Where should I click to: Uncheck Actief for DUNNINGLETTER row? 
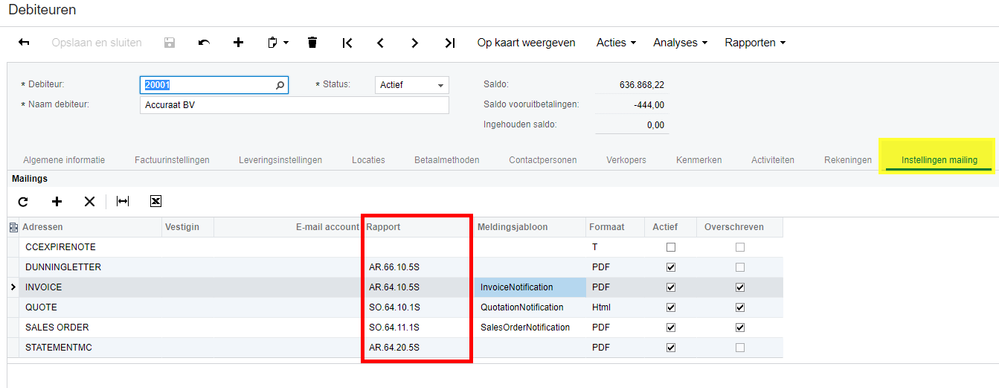point(670,267)
